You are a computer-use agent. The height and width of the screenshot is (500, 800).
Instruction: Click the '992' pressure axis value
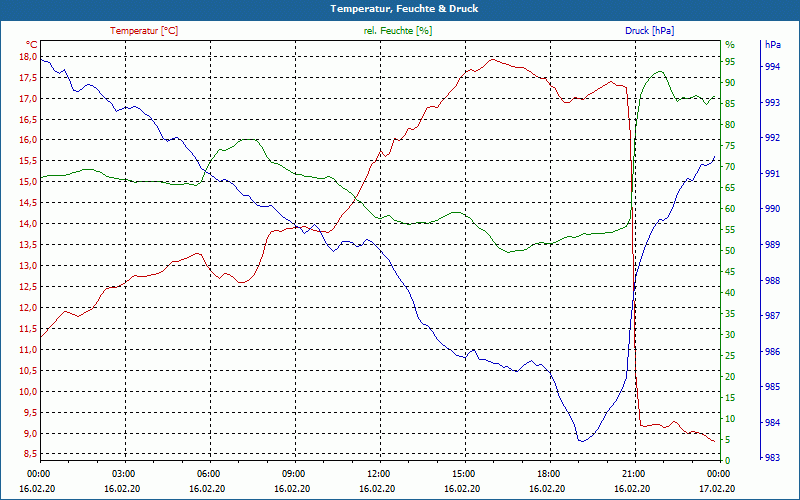tap(772, 138)
